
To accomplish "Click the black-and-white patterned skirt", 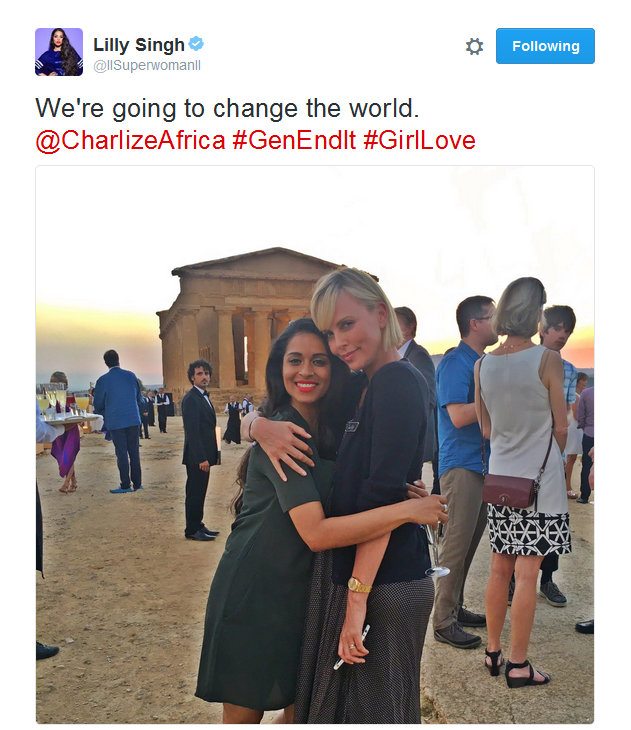I will pyautogui.click(x=529, y=530).
